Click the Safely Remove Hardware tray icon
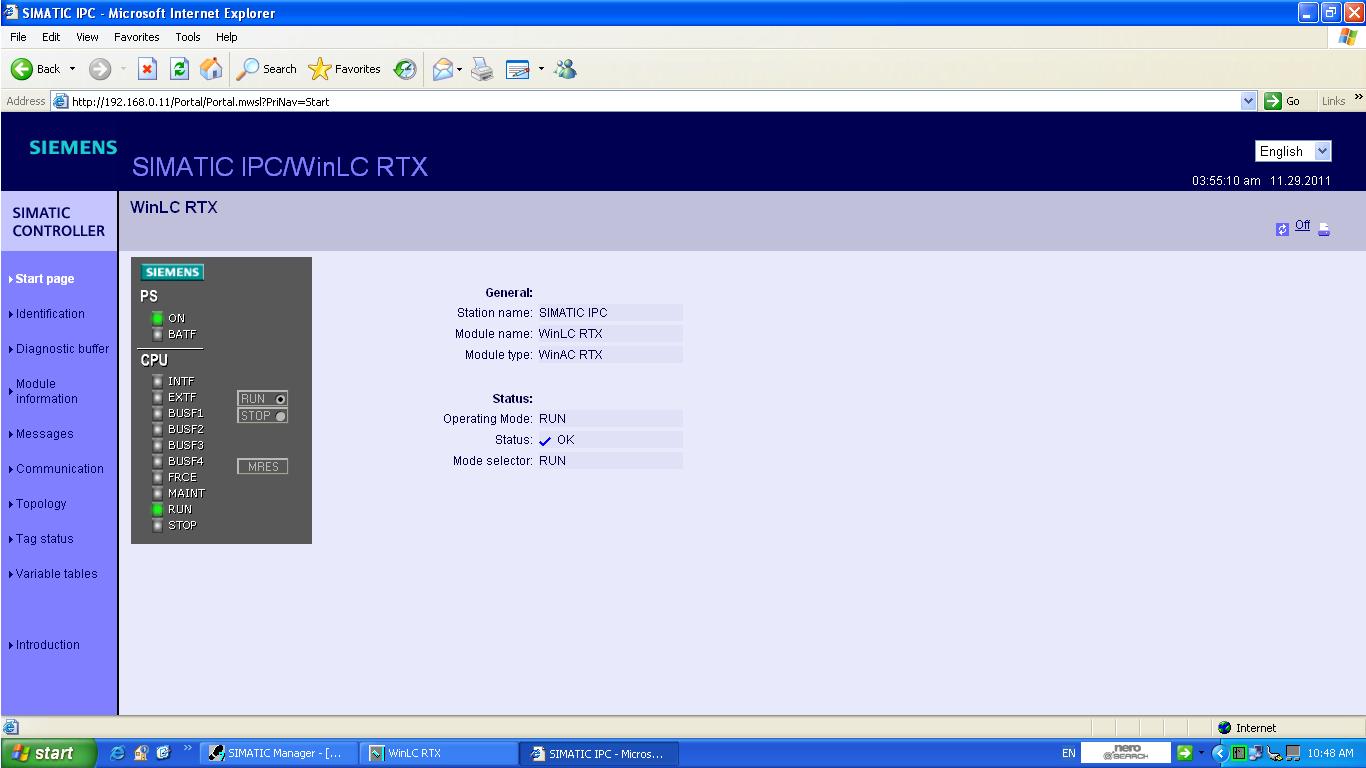Image resolution: width=1366 pixels, height=768 pixels. pyautogui.click(x=1274, y=753)
